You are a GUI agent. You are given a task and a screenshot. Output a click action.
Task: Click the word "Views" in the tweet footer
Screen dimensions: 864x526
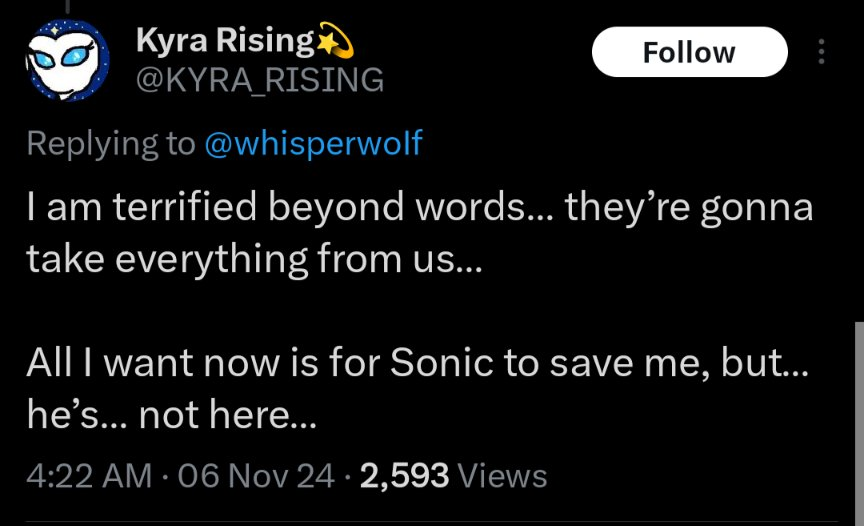pyautogui.click(x=507, y=475)
